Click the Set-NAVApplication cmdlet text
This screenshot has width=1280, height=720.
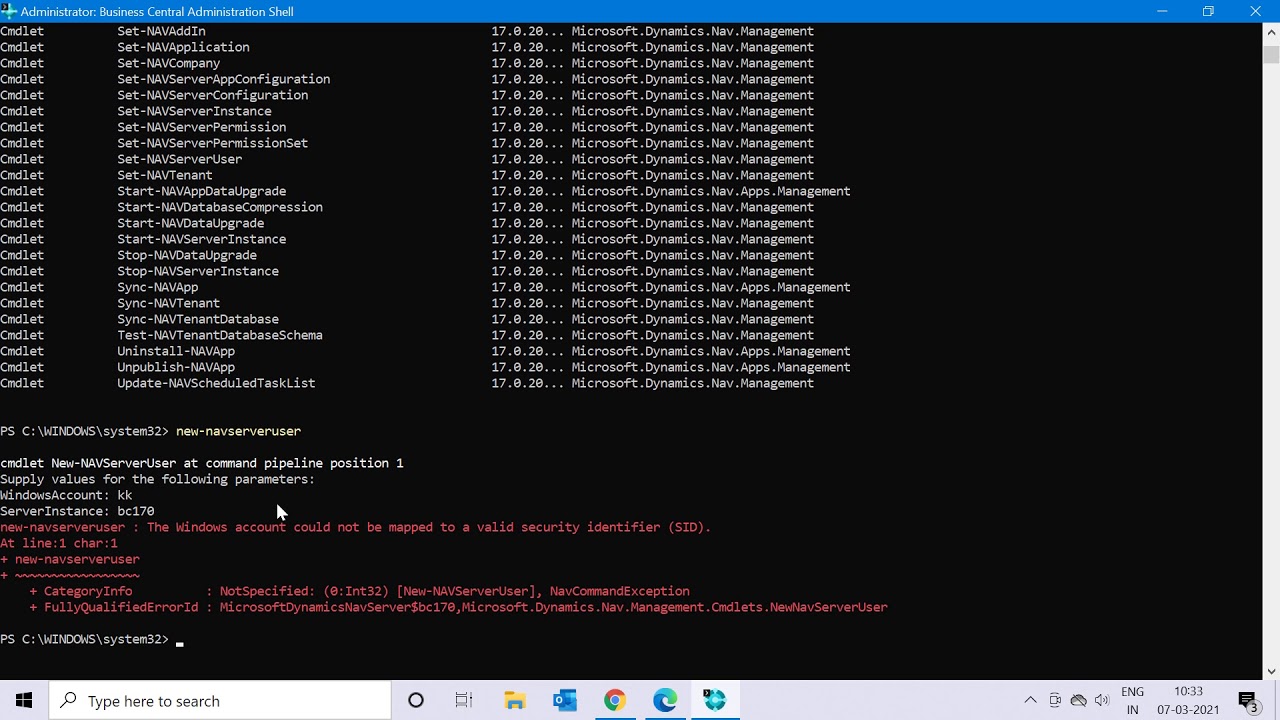pyautogui.click(x=183, y=47)
